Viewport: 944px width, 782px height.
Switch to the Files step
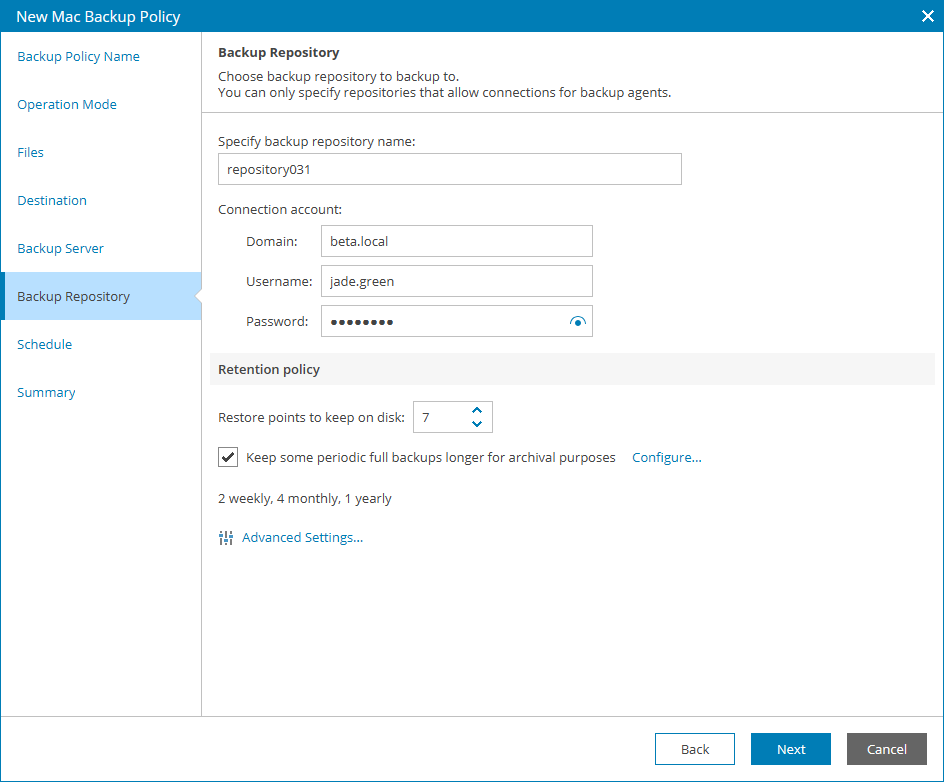click(31, 153)
